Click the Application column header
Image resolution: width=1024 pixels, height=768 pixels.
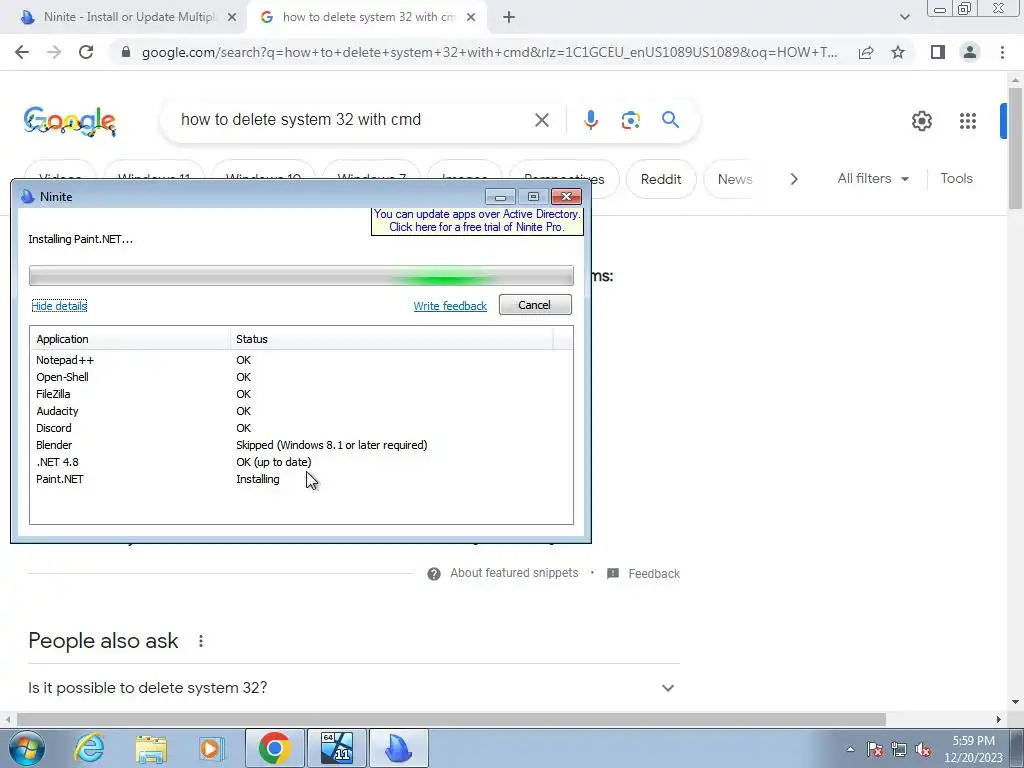[130, 339]
